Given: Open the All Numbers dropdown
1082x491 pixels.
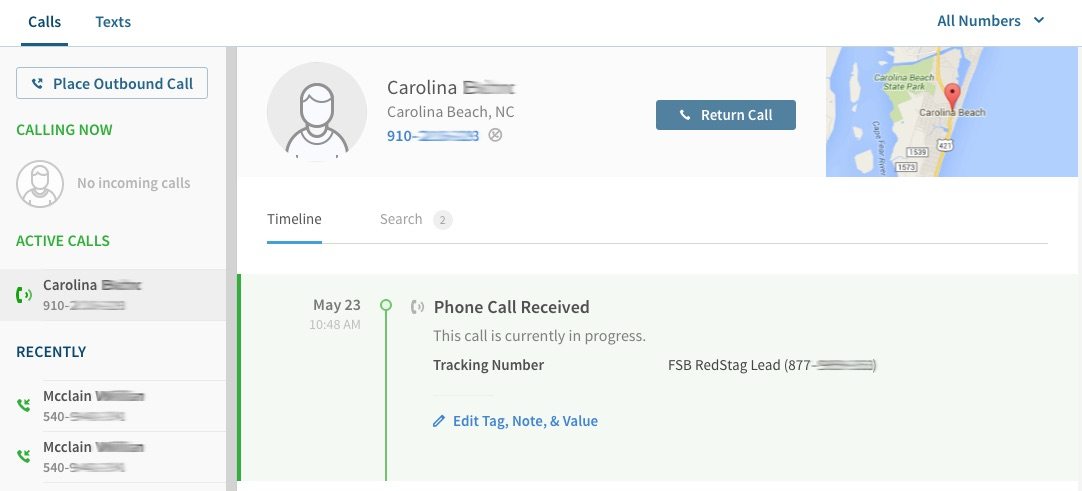Looking at the screenshot, I should tap(990, 21).
